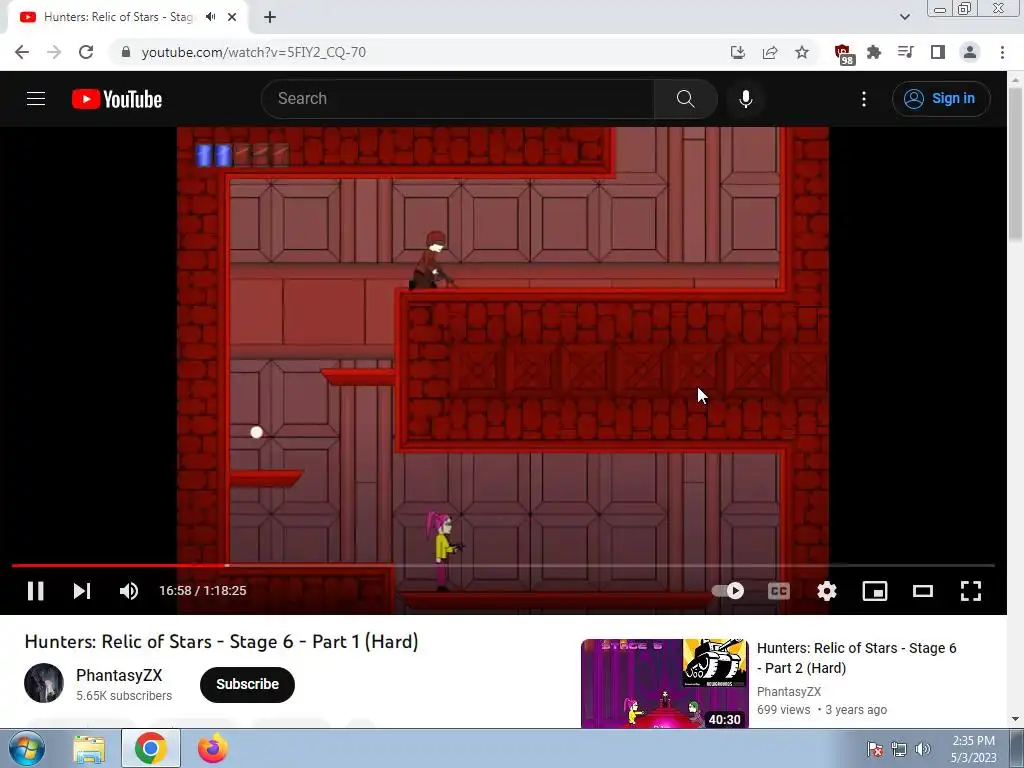1024x768 pixels.
Task: Open the network tray icon
Action: click(899, 749)
